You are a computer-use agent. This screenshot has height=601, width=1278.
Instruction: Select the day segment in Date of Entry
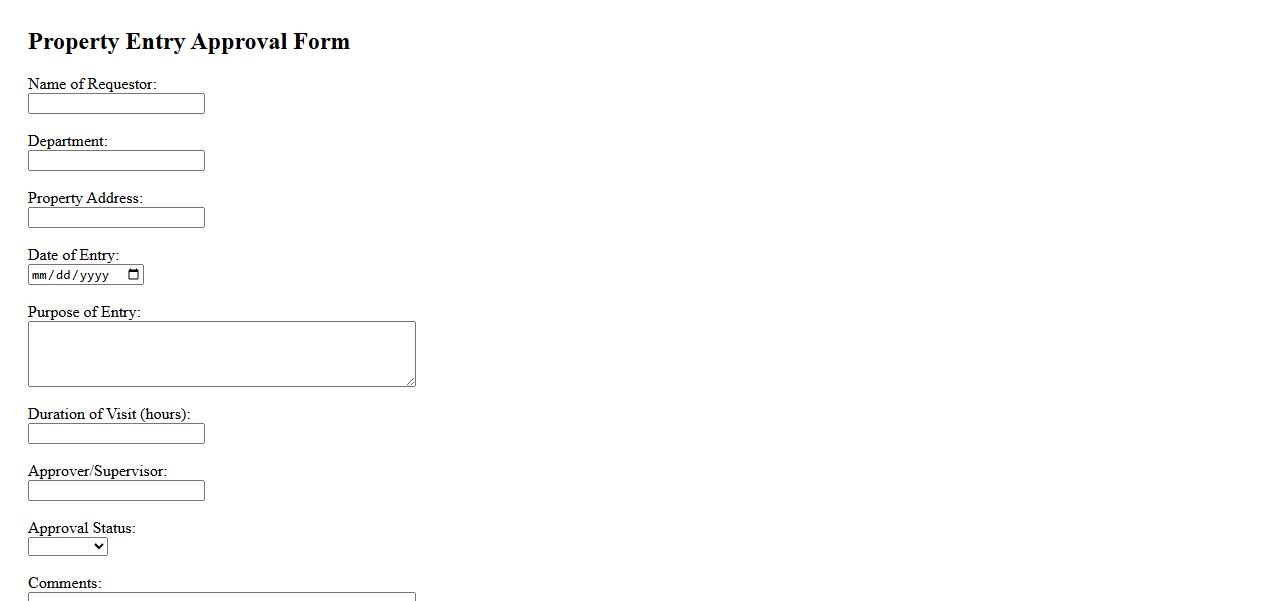63,275
